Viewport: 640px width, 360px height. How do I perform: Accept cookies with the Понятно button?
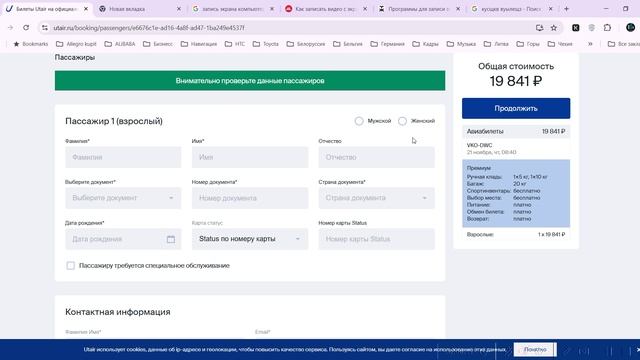click(x=535, y=349)
